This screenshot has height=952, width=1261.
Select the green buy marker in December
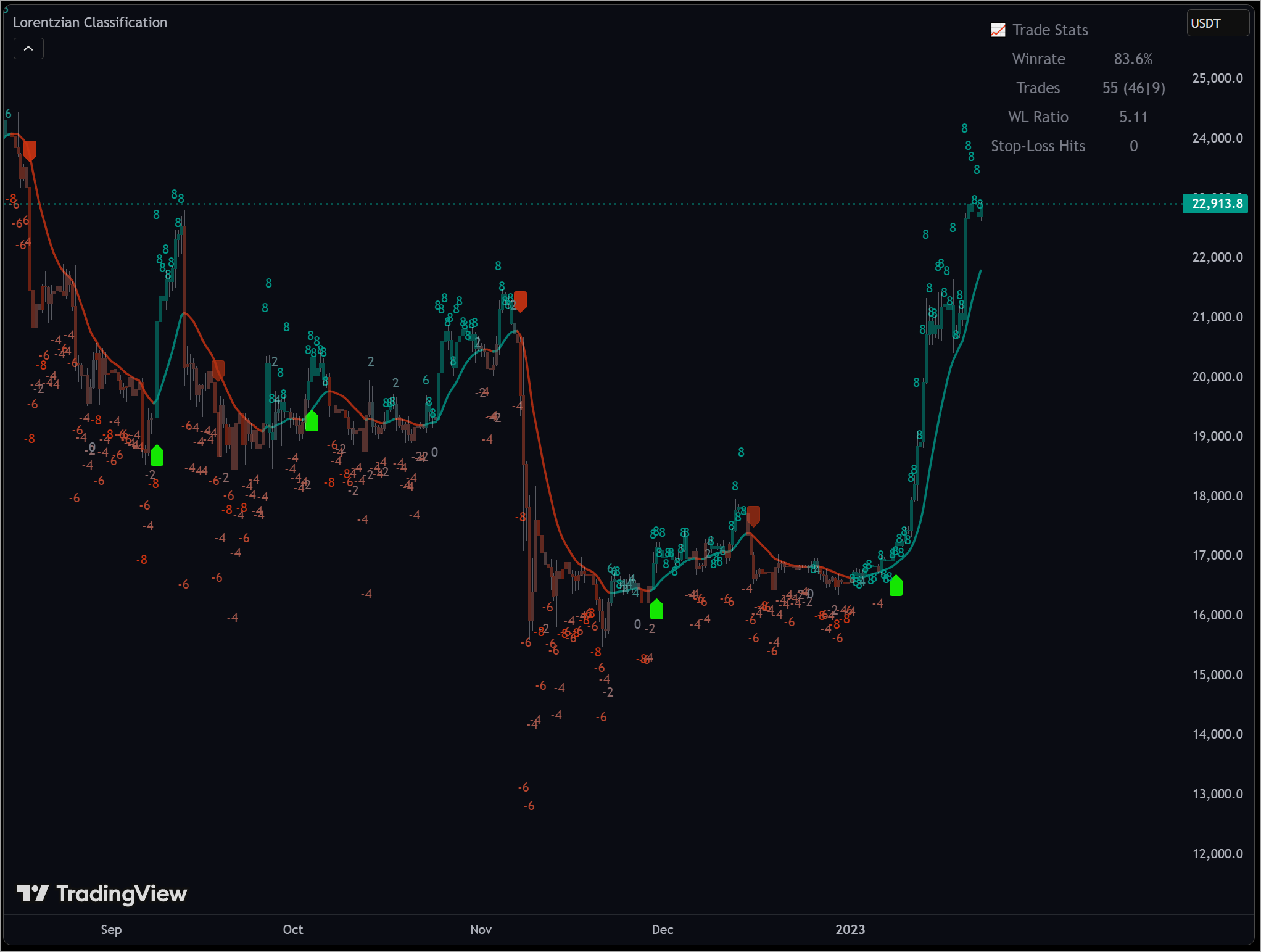pos(656,610)
